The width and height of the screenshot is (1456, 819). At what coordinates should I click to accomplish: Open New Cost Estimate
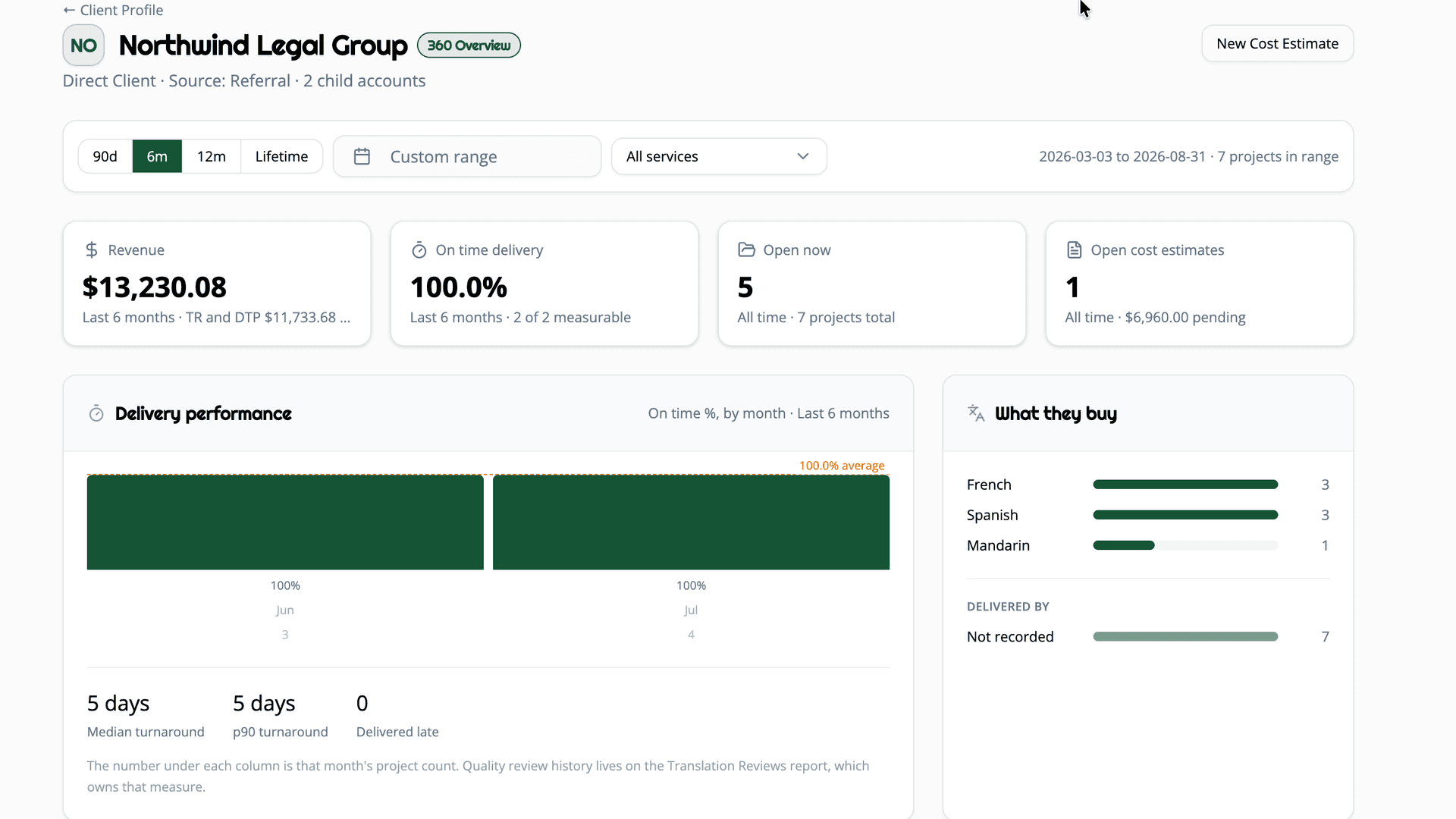coord(1277,44)
